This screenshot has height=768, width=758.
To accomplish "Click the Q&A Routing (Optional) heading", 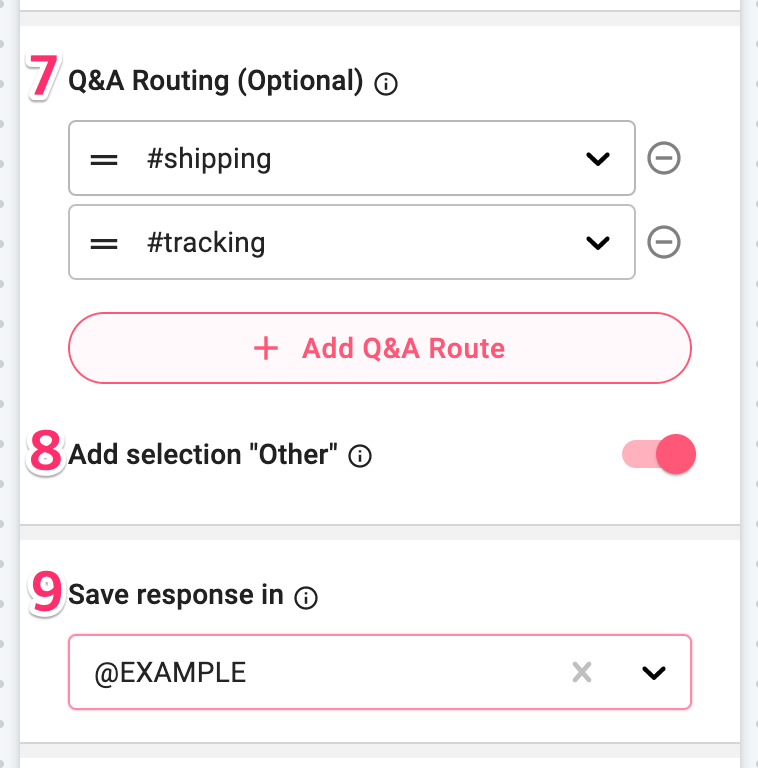I will tap(215, 81).
